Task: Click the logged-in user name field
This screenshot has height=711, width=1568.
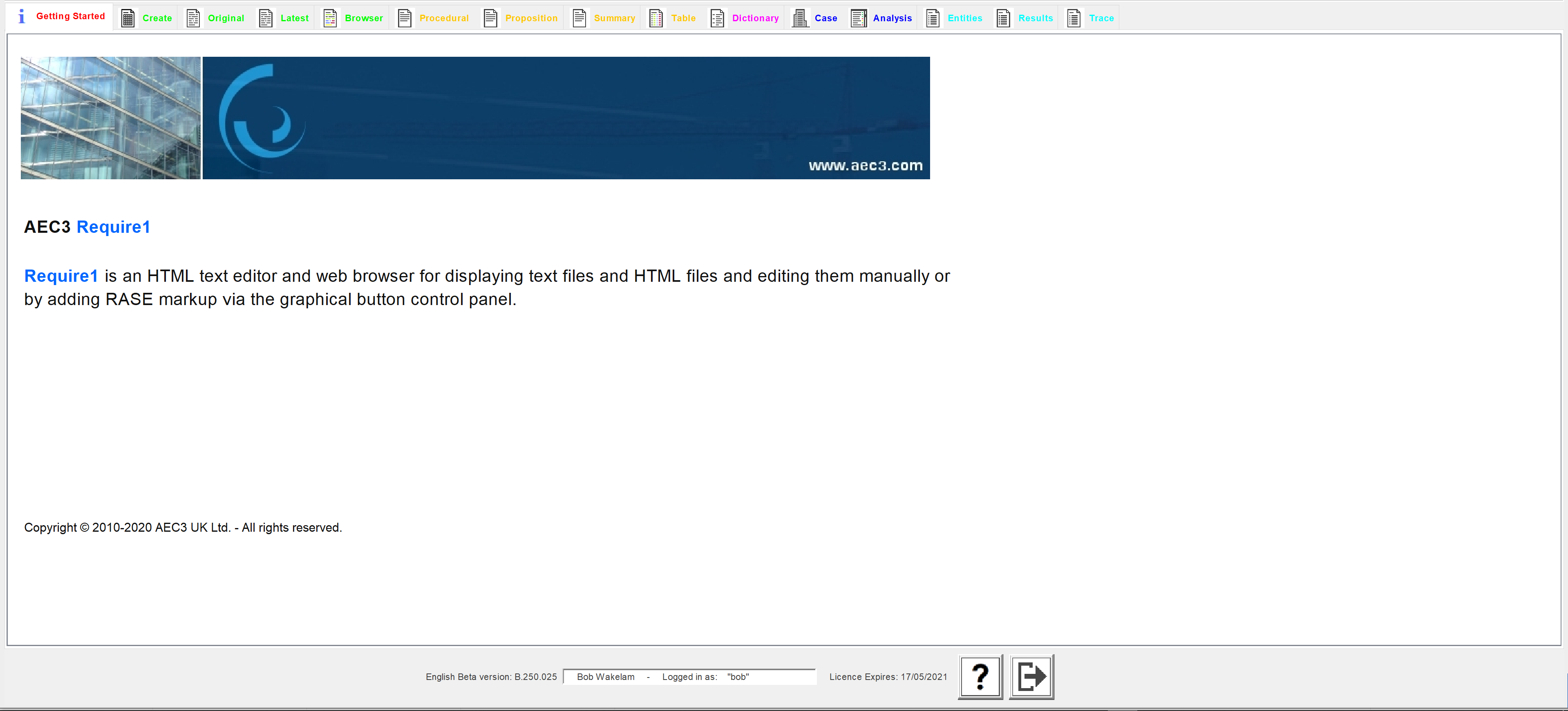Action: point(690,677)
